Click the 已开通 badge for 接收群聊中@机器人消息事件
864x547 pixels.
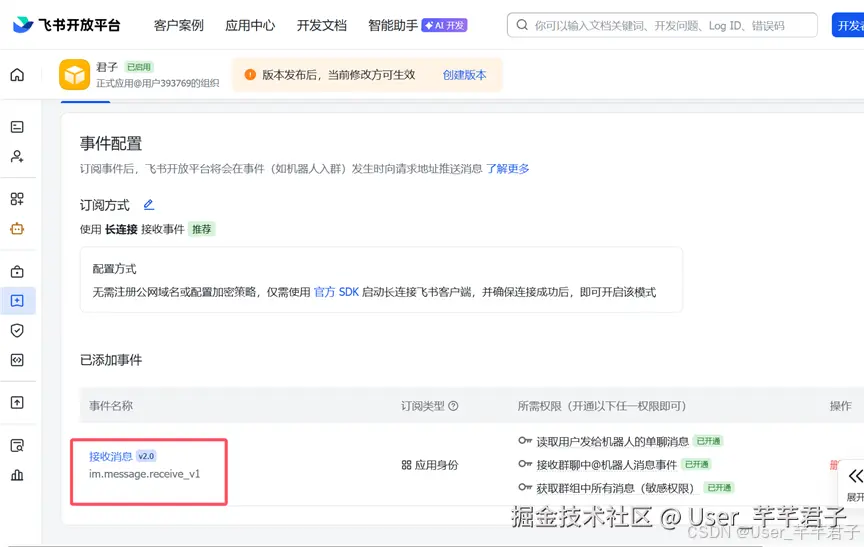(x=696, y=464)
